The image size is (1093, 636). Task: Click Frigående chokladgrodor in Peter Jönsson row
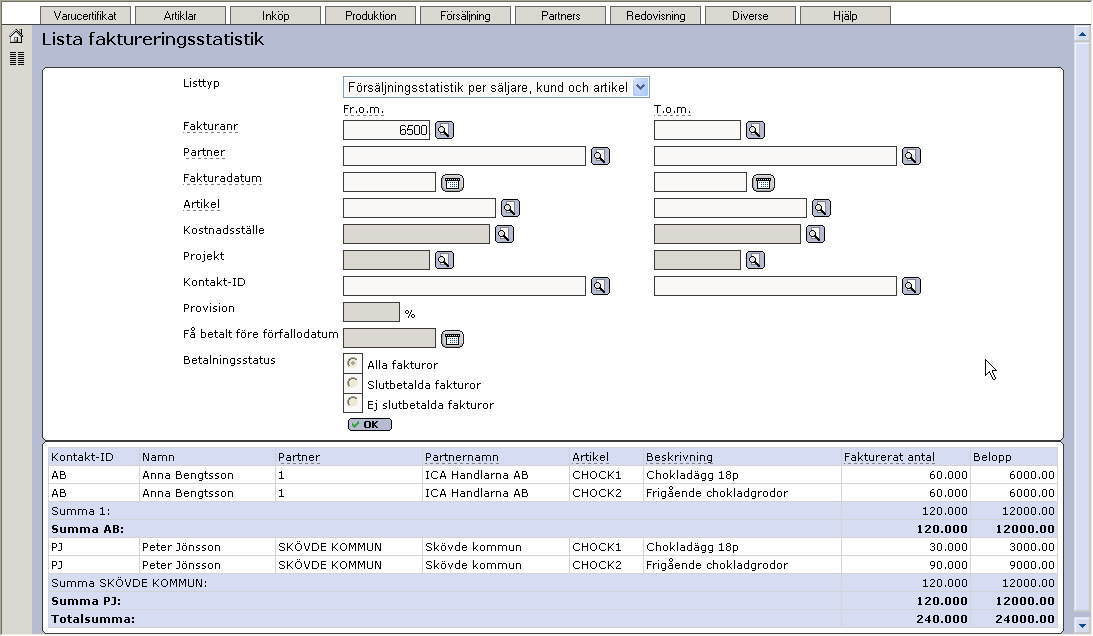717,566
